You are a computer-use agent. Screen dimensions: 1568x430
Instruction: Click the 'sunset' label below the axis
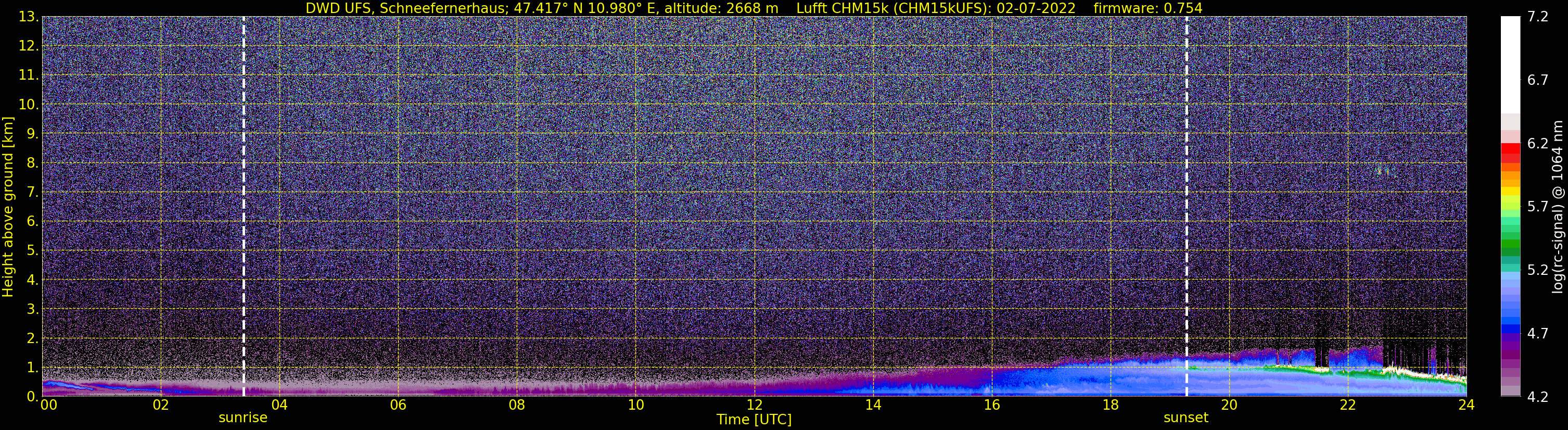coord(1185,418)
